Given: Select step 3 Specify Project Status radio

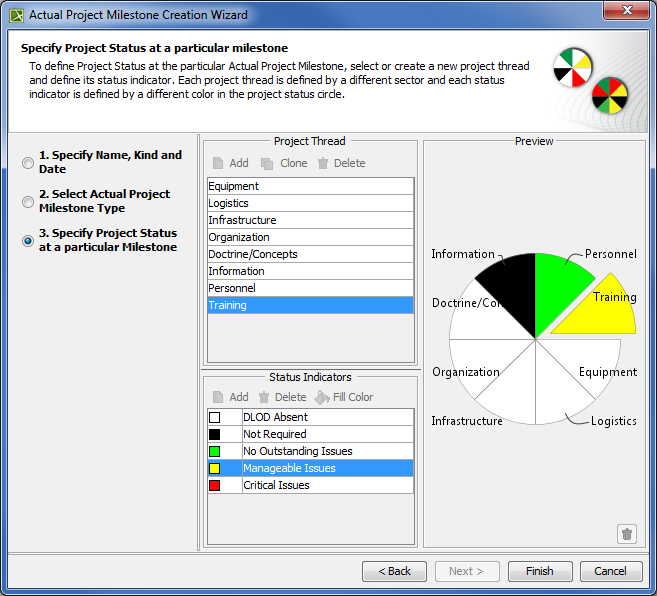Looking at the screenshot, I should point(28,241).
